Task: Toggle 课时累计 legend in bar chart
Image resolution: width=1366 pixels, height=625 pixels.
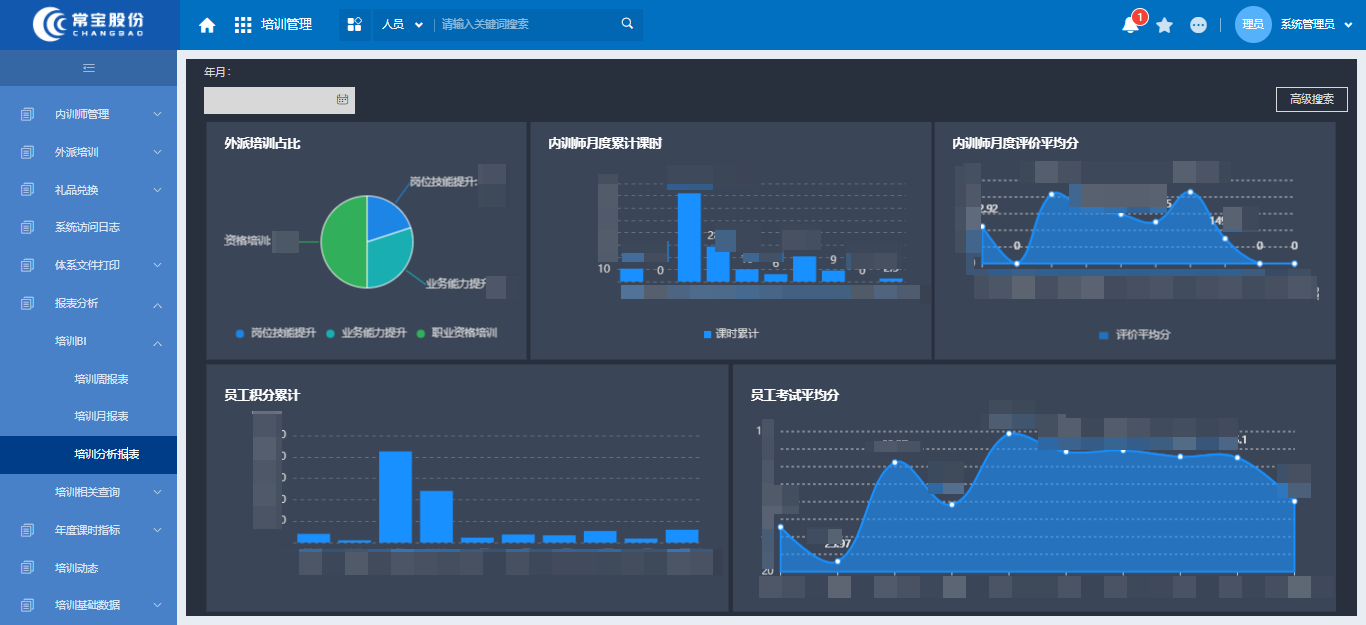Action: [x=731, y=334]
